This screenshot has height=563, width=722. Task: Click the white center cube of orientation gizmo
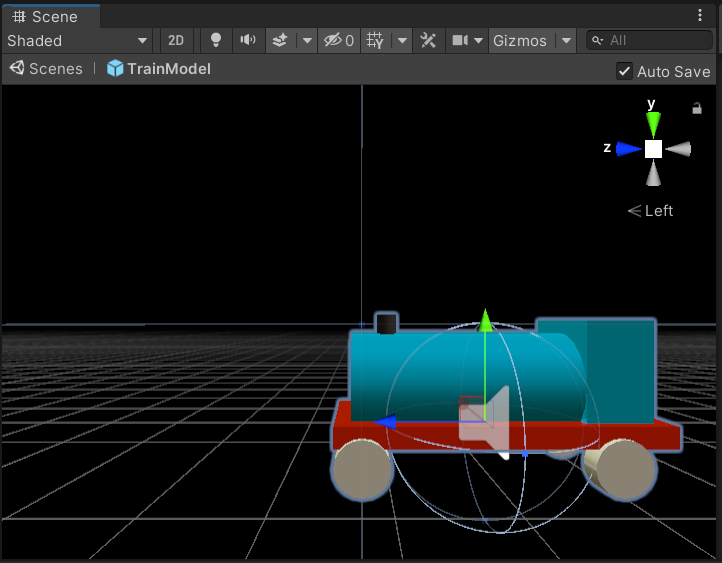pos(653,149)
